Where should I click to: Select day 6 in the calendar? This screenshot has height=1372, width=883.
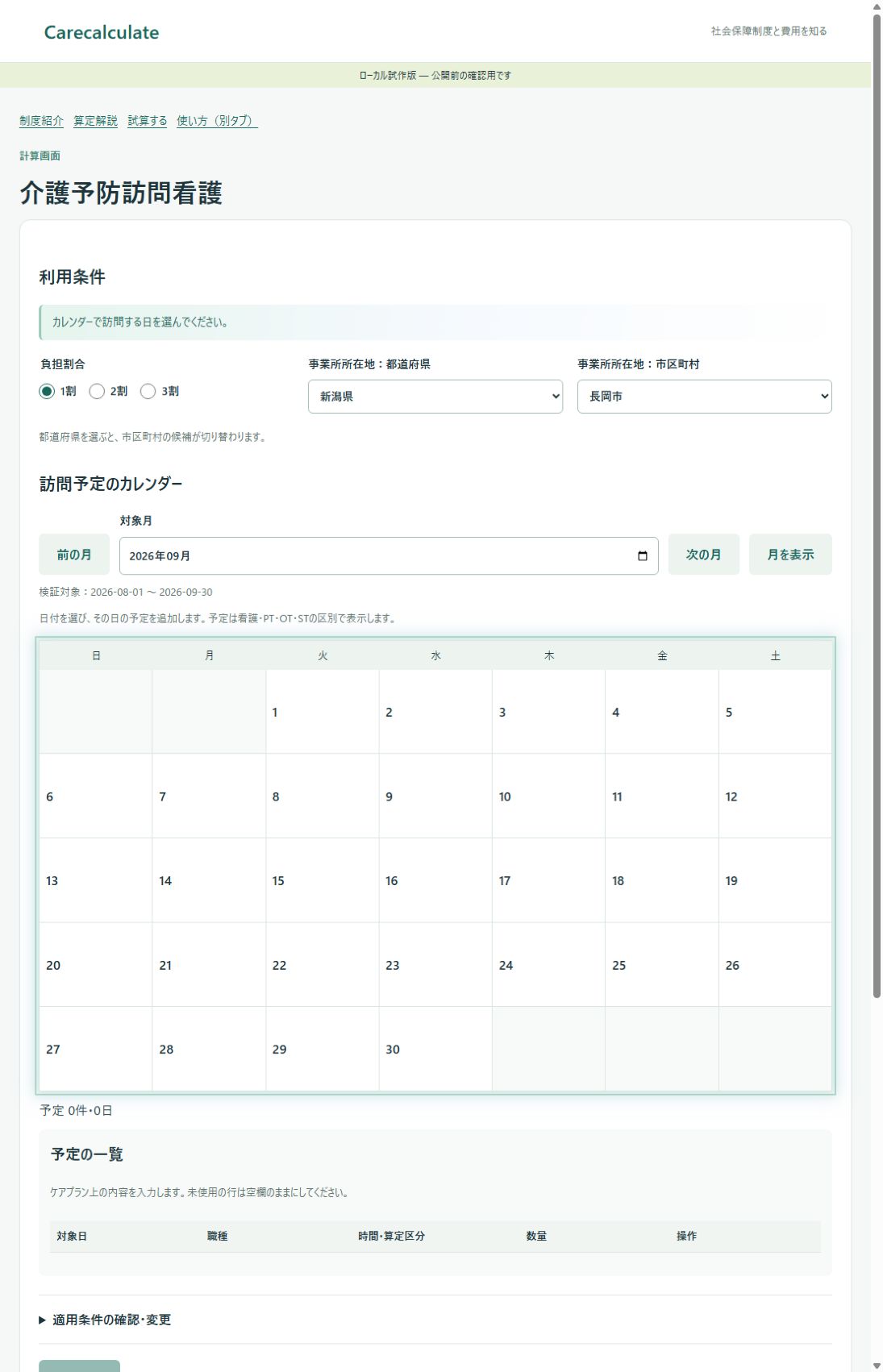click(96, 796)
